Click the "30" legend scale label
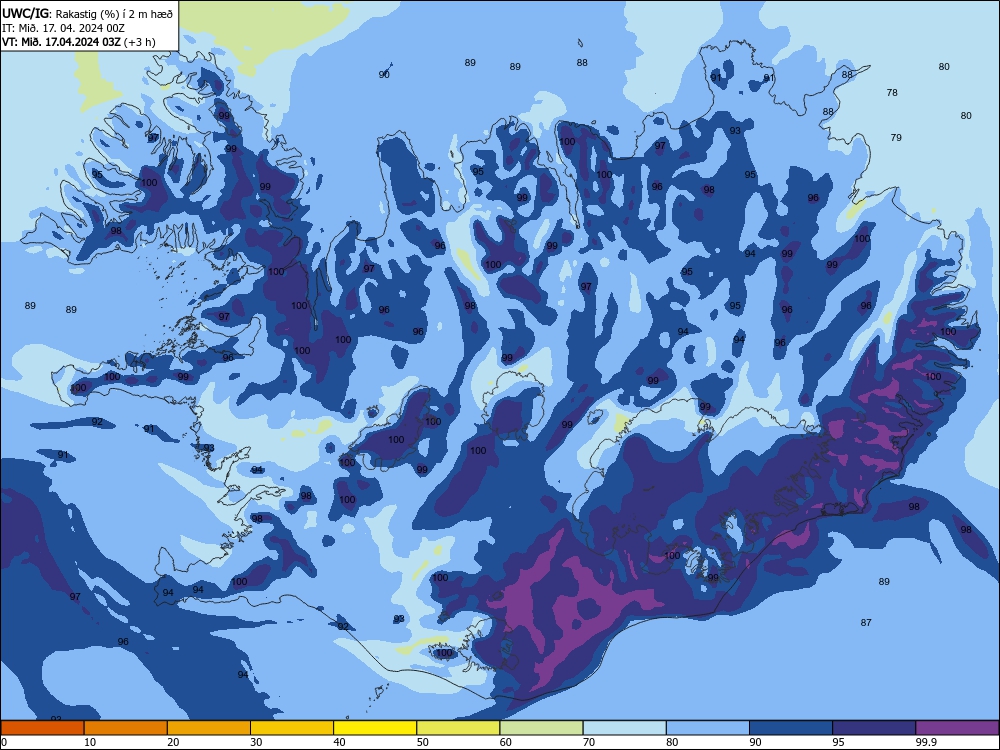Image resolution: width=1000 pixels, height=750 pixels. (256, 742)
